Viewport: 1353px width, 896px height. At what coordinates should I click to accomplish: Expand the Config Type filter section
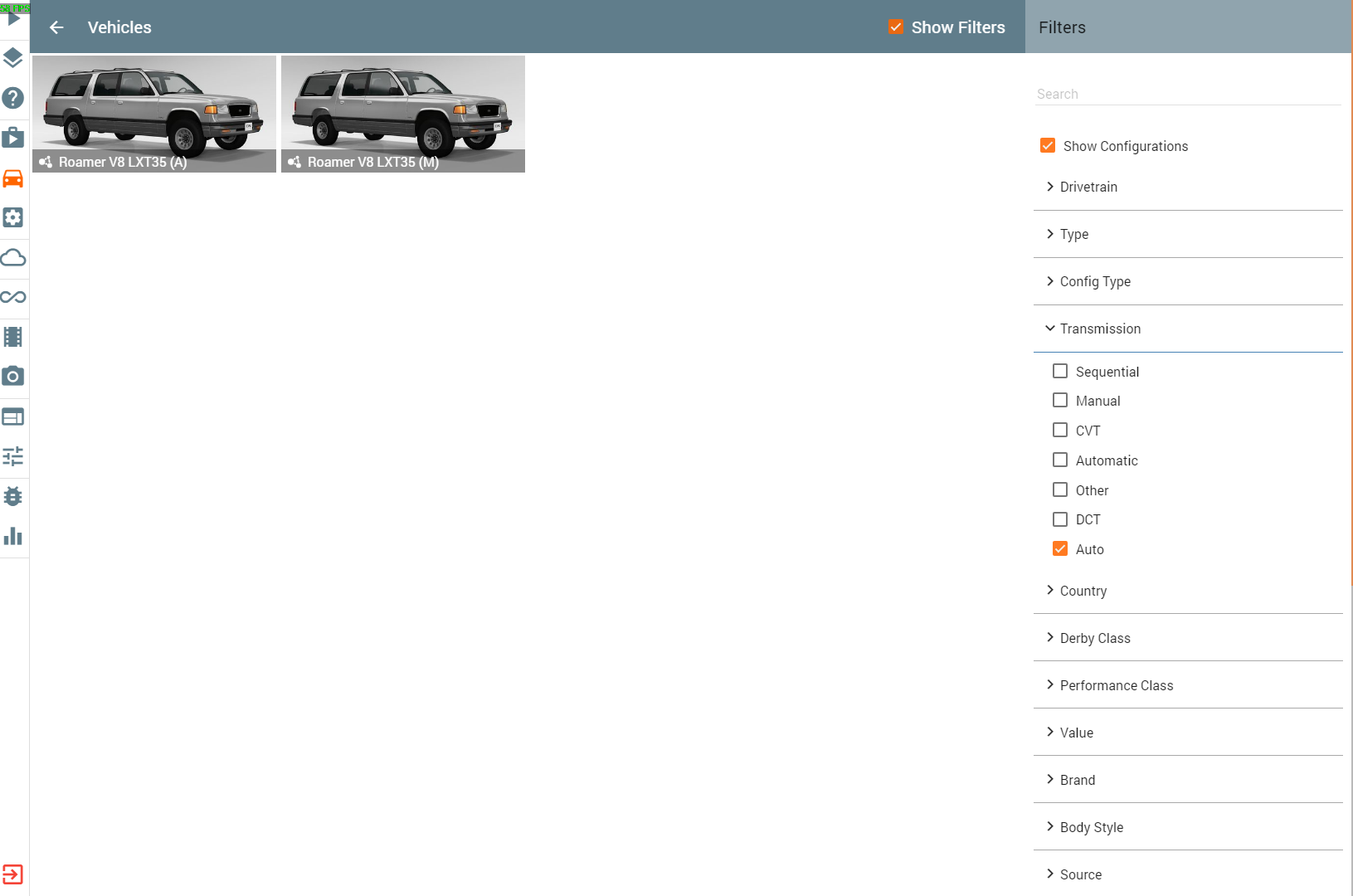coord(1188,282)
